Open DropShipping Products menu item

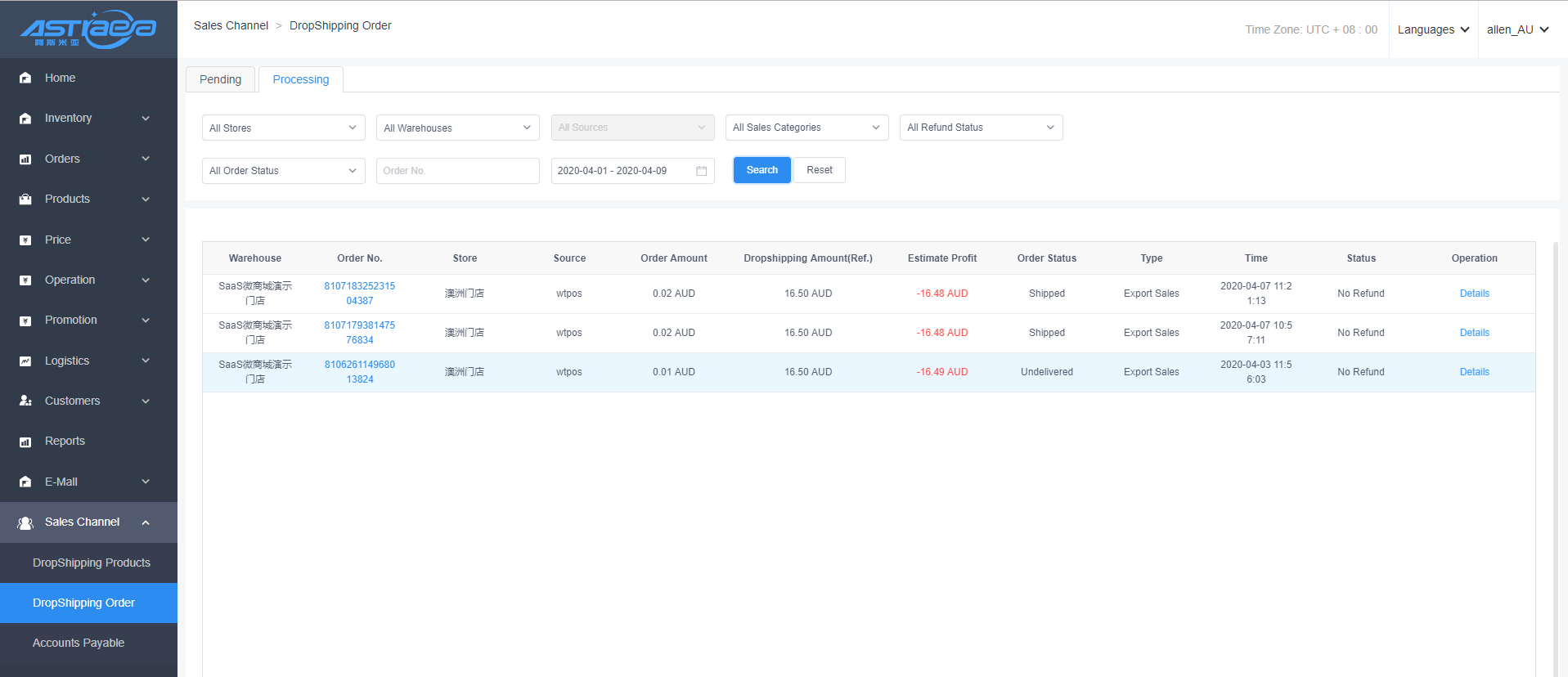pyautogui.click(x=92, y=563)
